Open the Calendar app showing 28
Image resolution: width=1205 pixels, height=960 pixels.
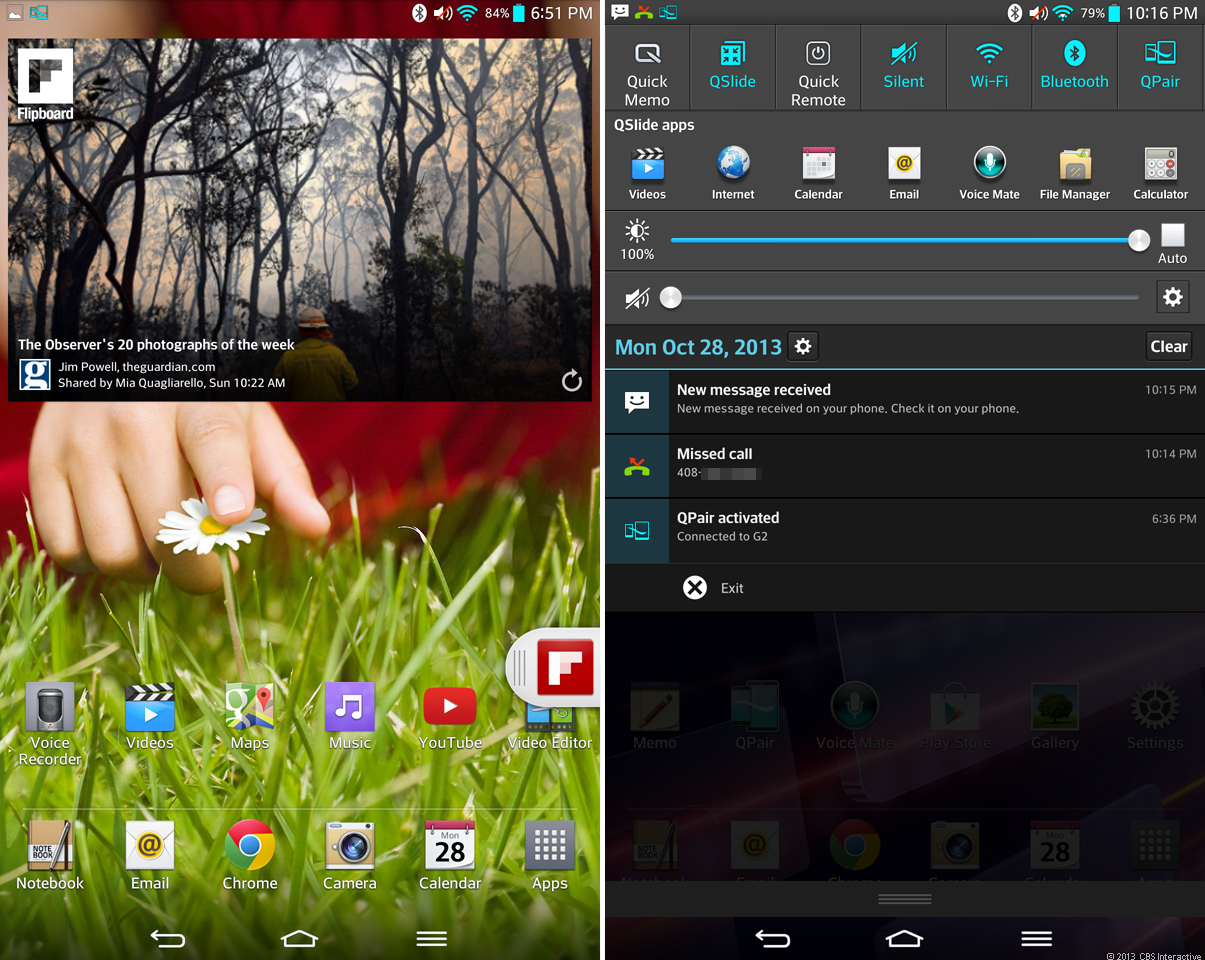point(450,855)
